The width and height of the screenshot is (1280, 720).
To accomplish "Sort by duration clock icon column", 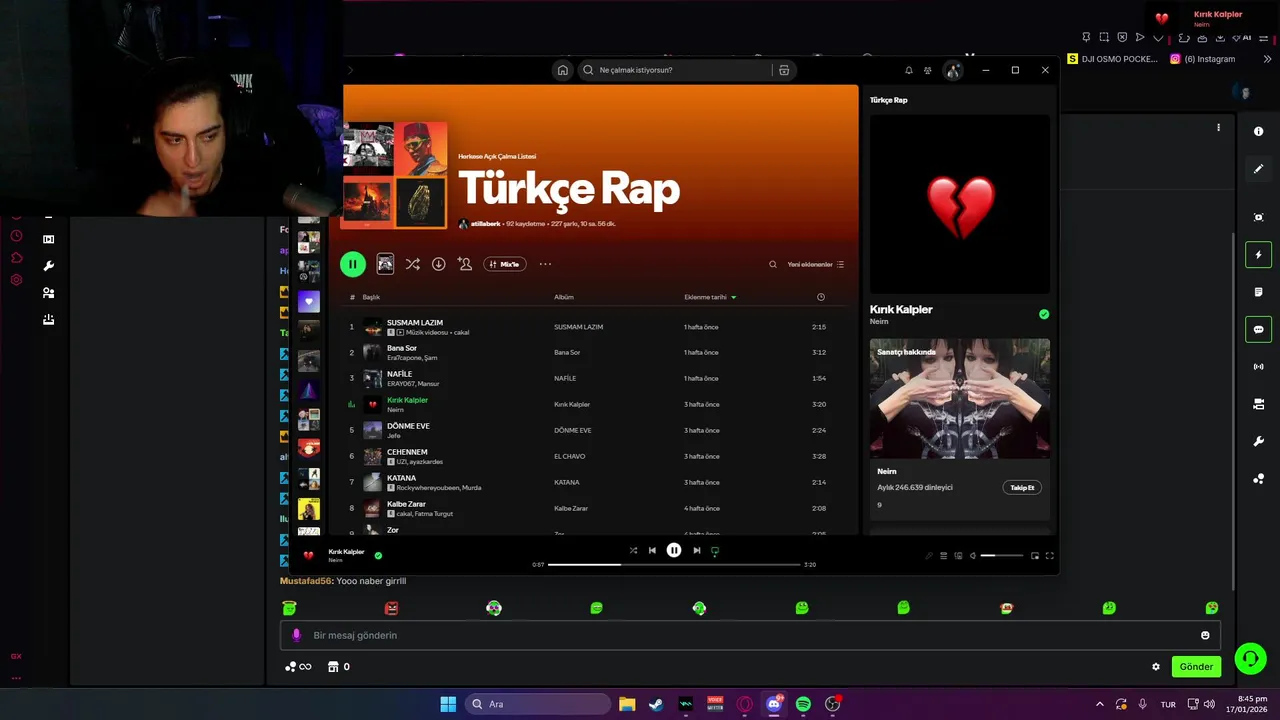I will (x=821, y=297).
